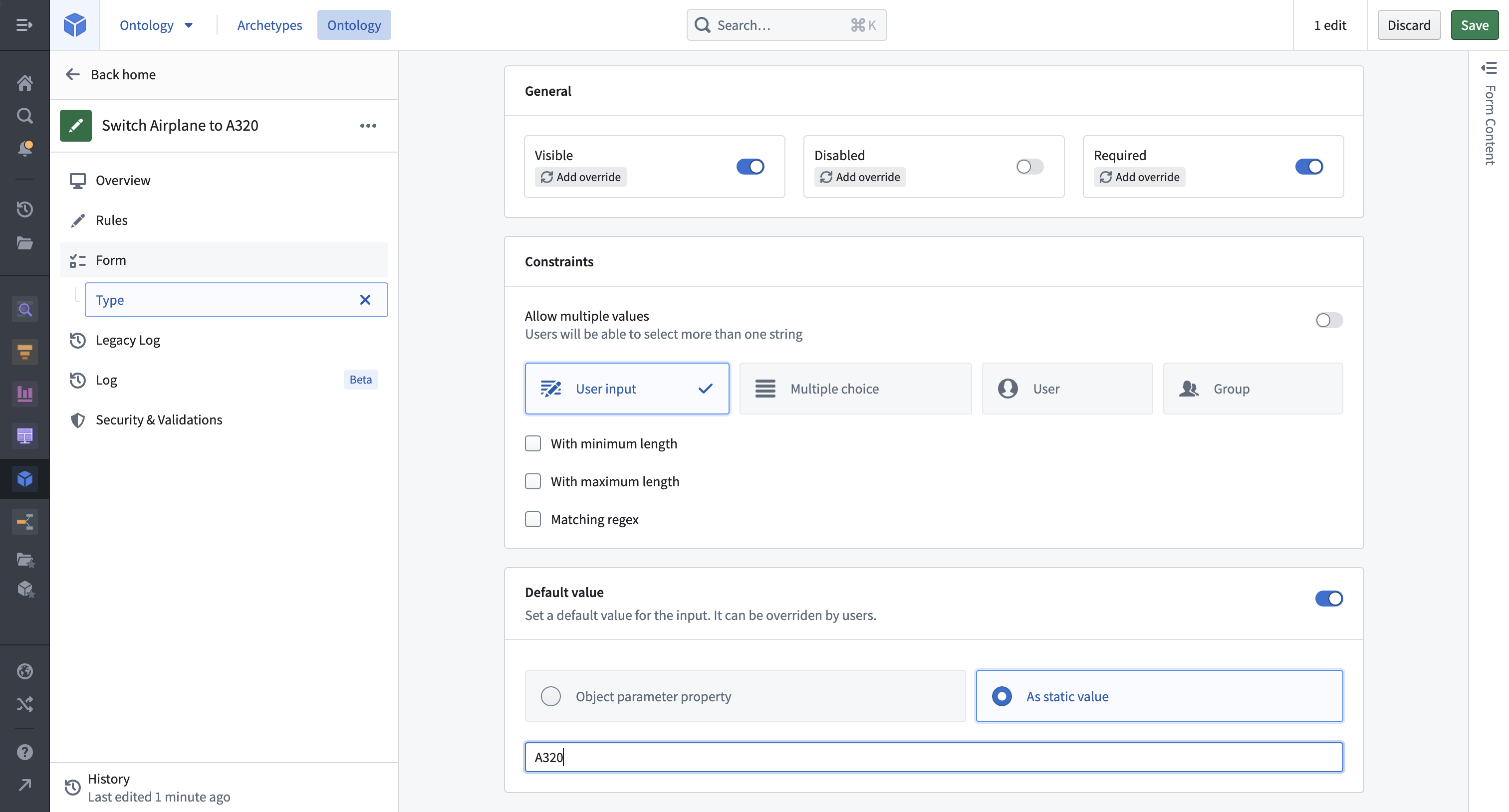Open the Rules section
This screenshot has width=1509, height=812.
point(224,220)
